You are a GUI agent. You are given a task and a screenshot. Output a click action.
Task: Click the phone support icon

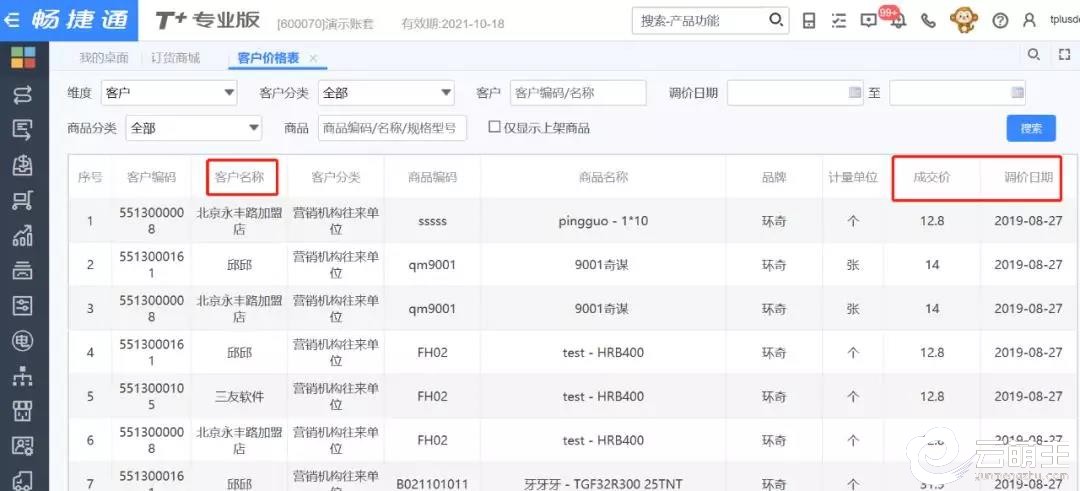click(928, 21)
